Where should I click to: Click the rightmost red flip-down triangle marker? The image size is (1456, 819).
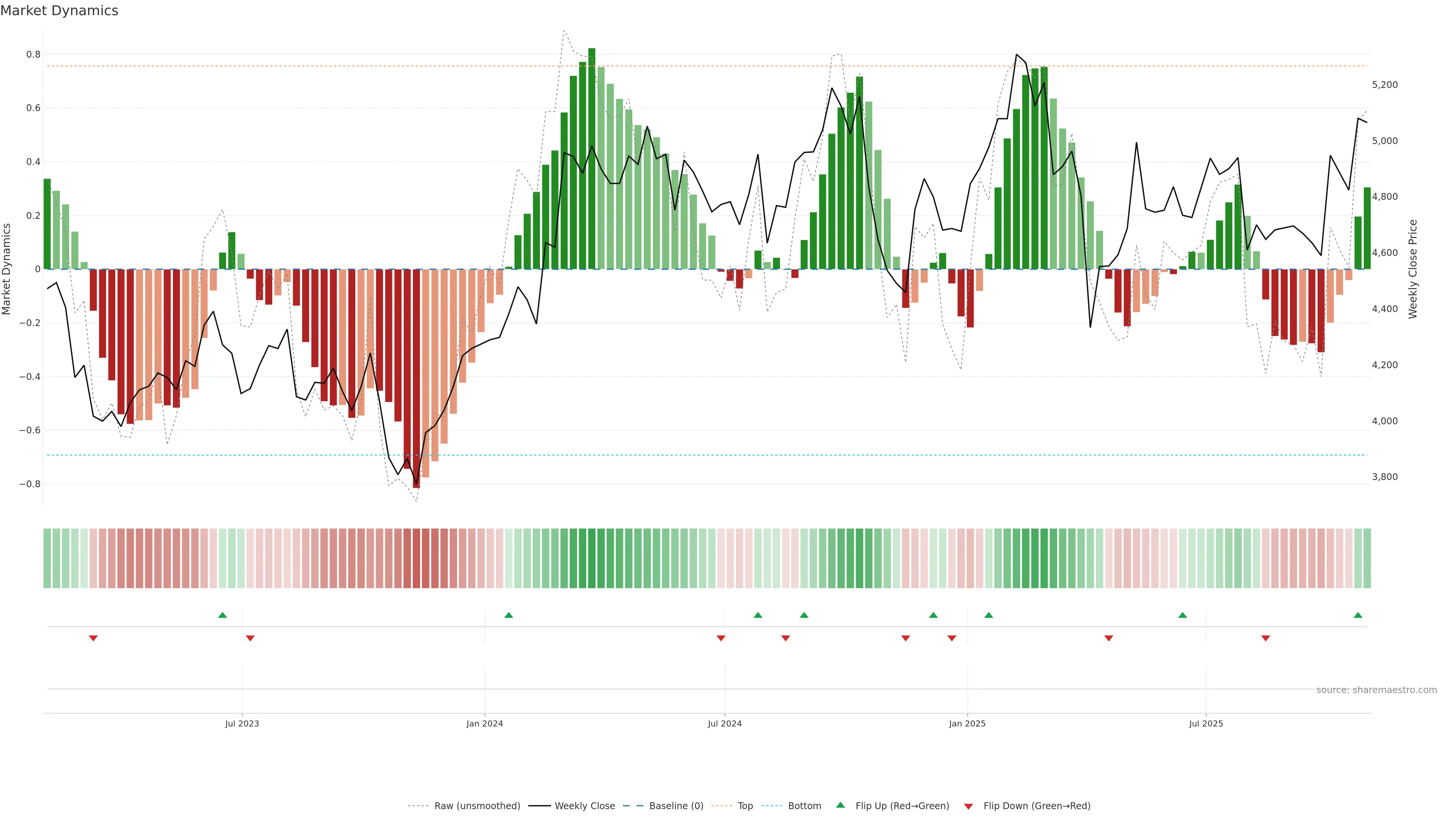[x=1266, y=638]
